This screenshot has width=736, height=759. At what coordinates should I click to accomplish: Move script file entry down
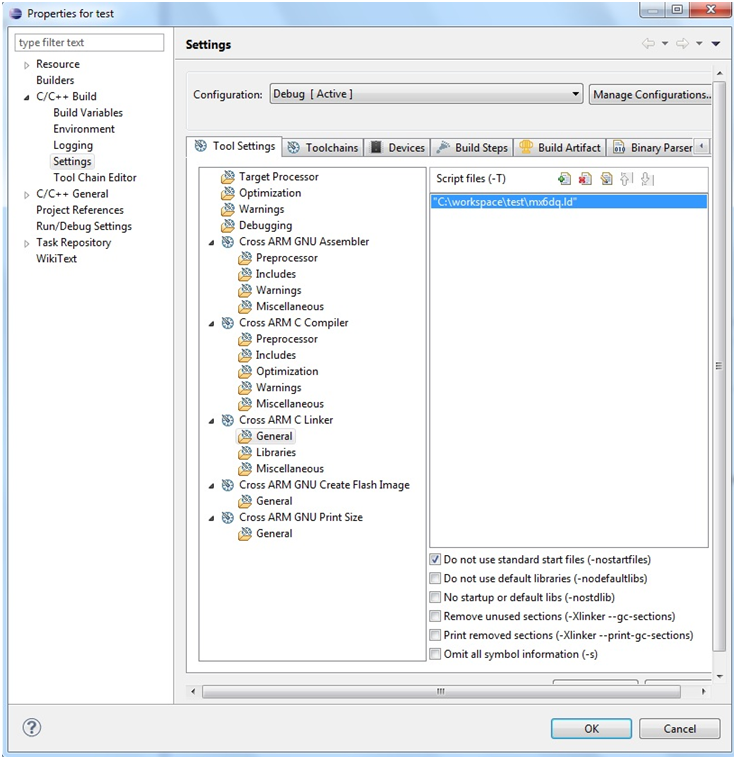coord(647,179)
